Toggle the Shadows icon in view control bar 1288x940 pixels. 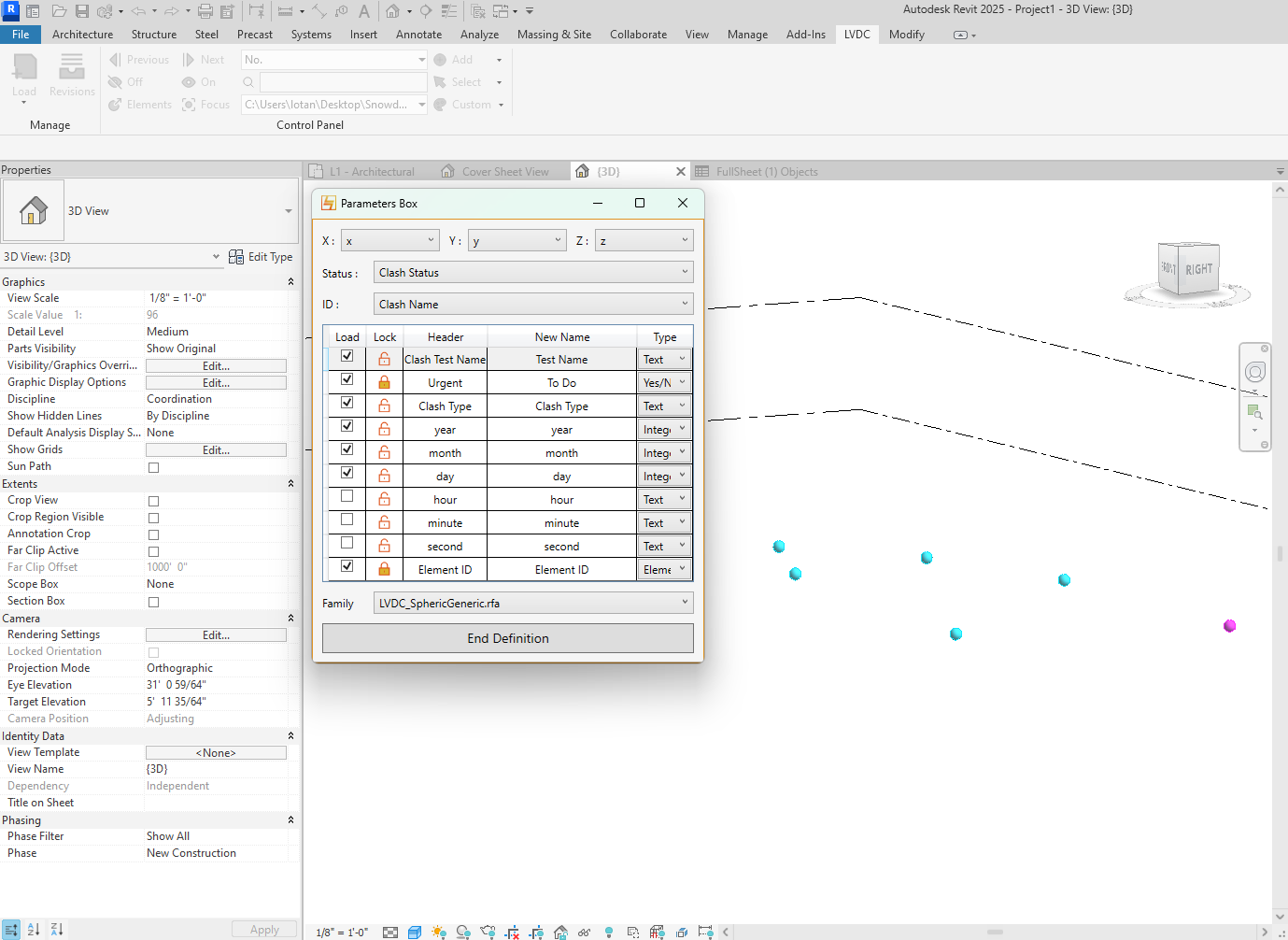click(463, 932)
